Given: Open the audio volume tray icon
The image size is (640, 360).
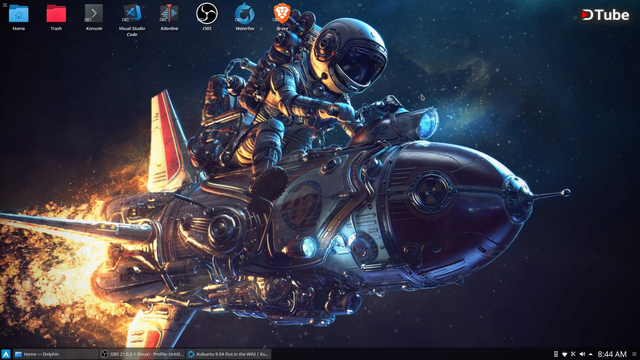Looking at the screenshot, I should pyautogui.click(x=582, y=354).
